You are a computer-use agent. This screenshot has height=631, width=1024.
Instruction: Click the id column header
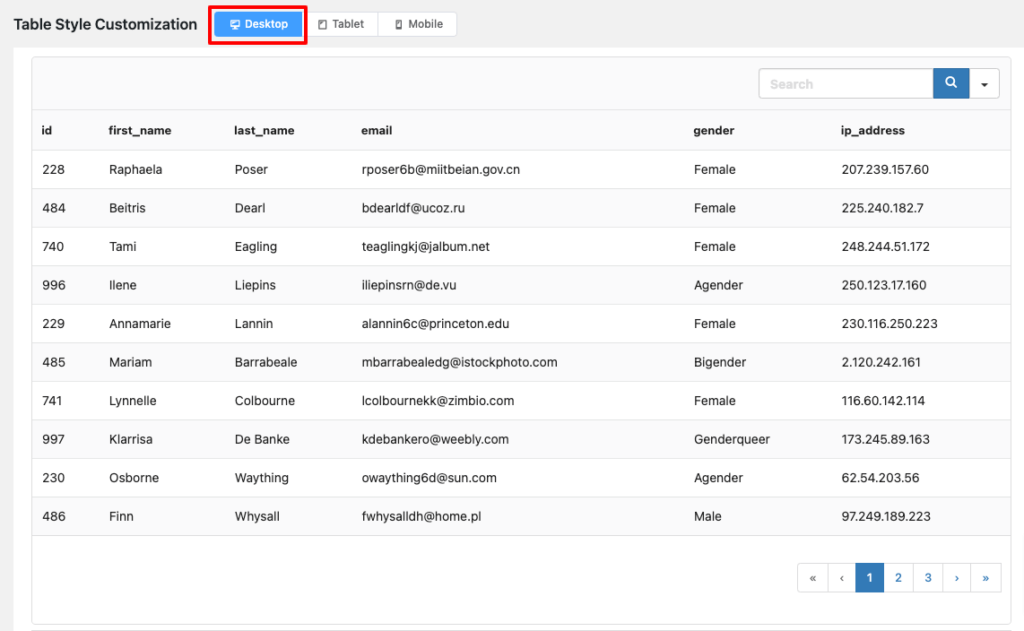coord(47,130)
